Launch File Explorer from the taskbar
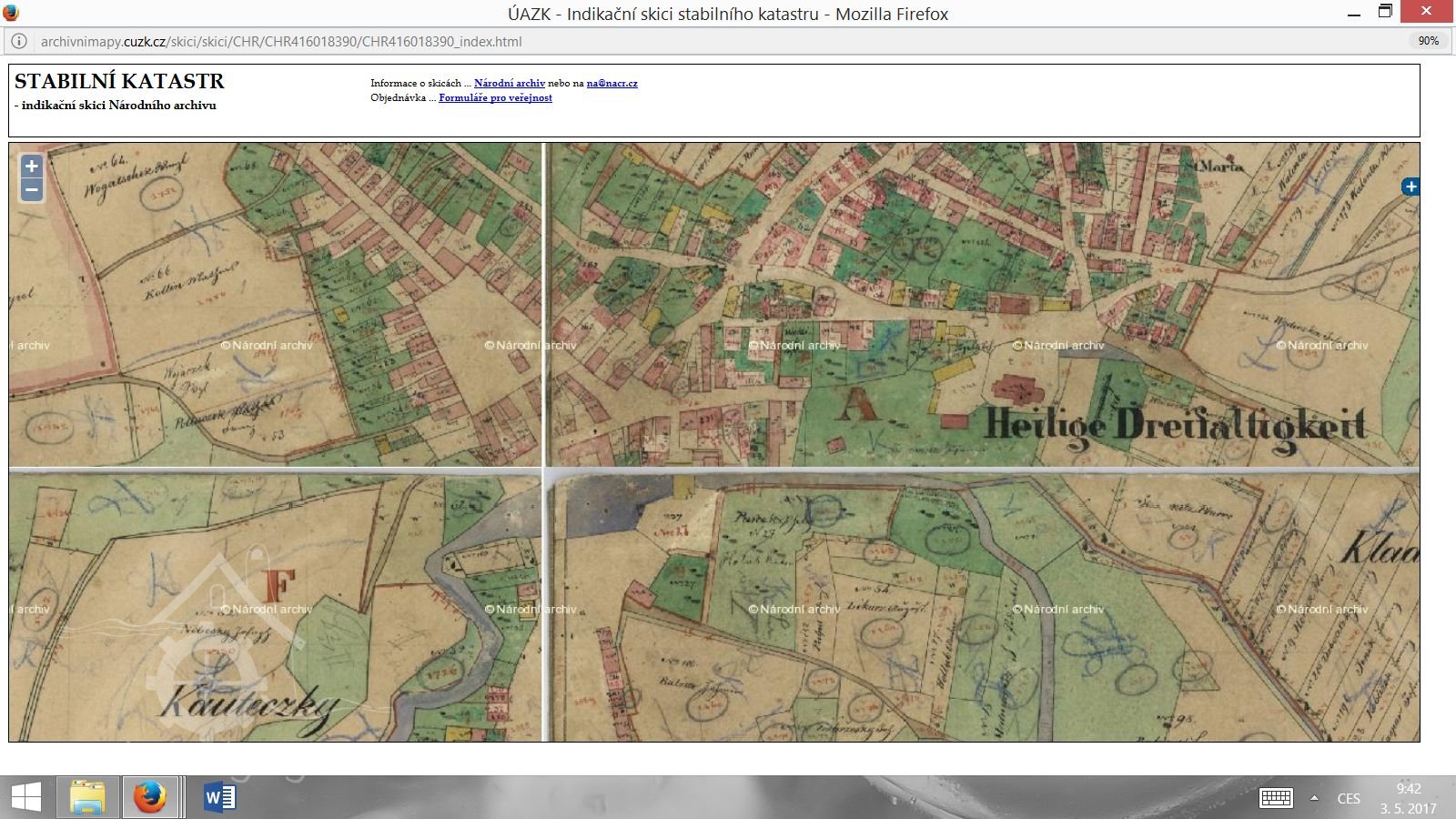The width and height of the screenshot is (1456, 819). [87, 798]
